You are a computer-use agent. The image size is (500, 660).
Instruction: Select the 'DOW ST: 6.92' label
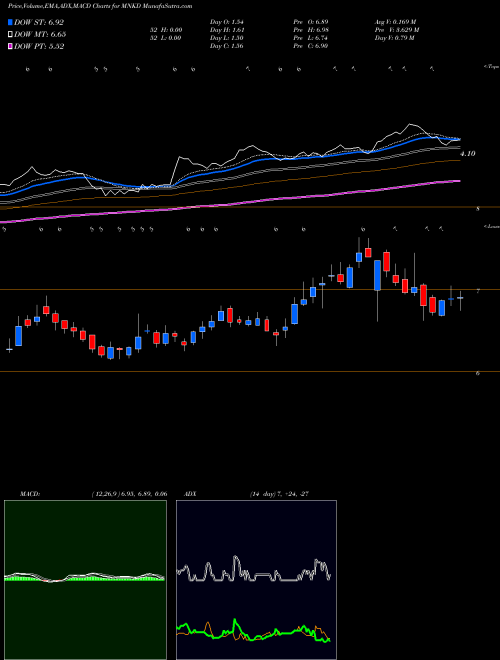(39, 22)
